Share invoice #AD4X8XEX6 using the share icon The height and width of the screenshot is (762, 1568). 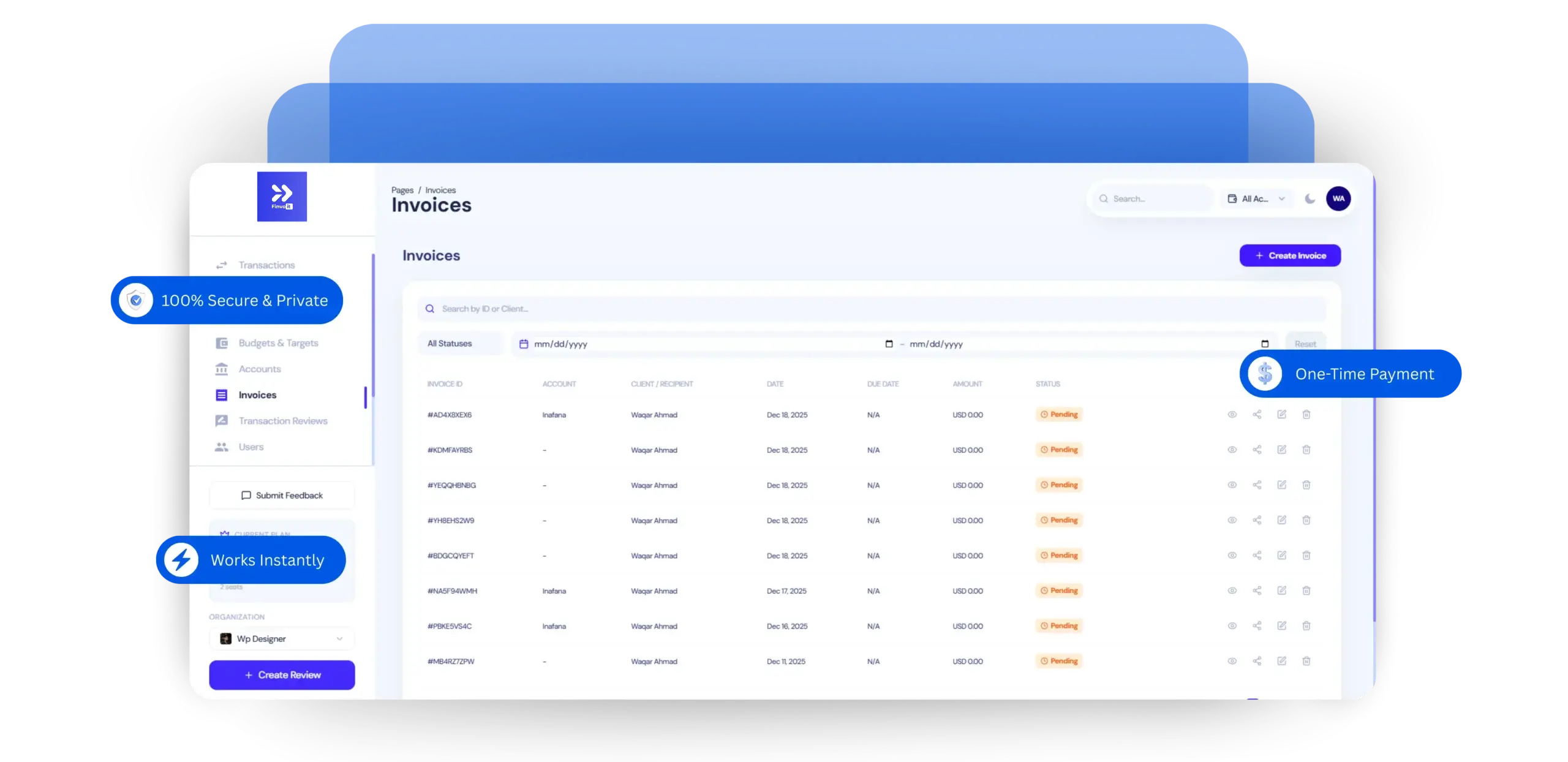[1257, 415]
